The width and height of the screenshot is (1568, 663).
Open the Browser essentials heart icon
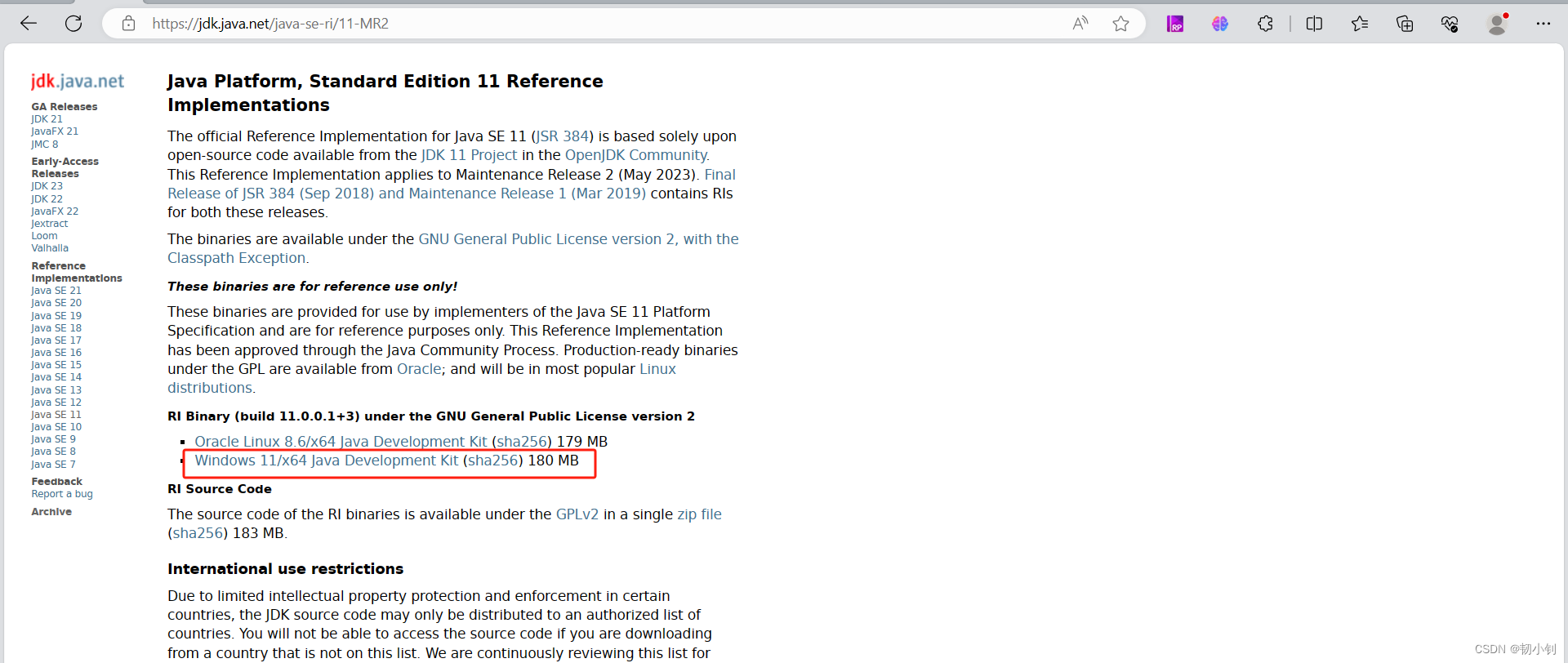[1450, 24]
